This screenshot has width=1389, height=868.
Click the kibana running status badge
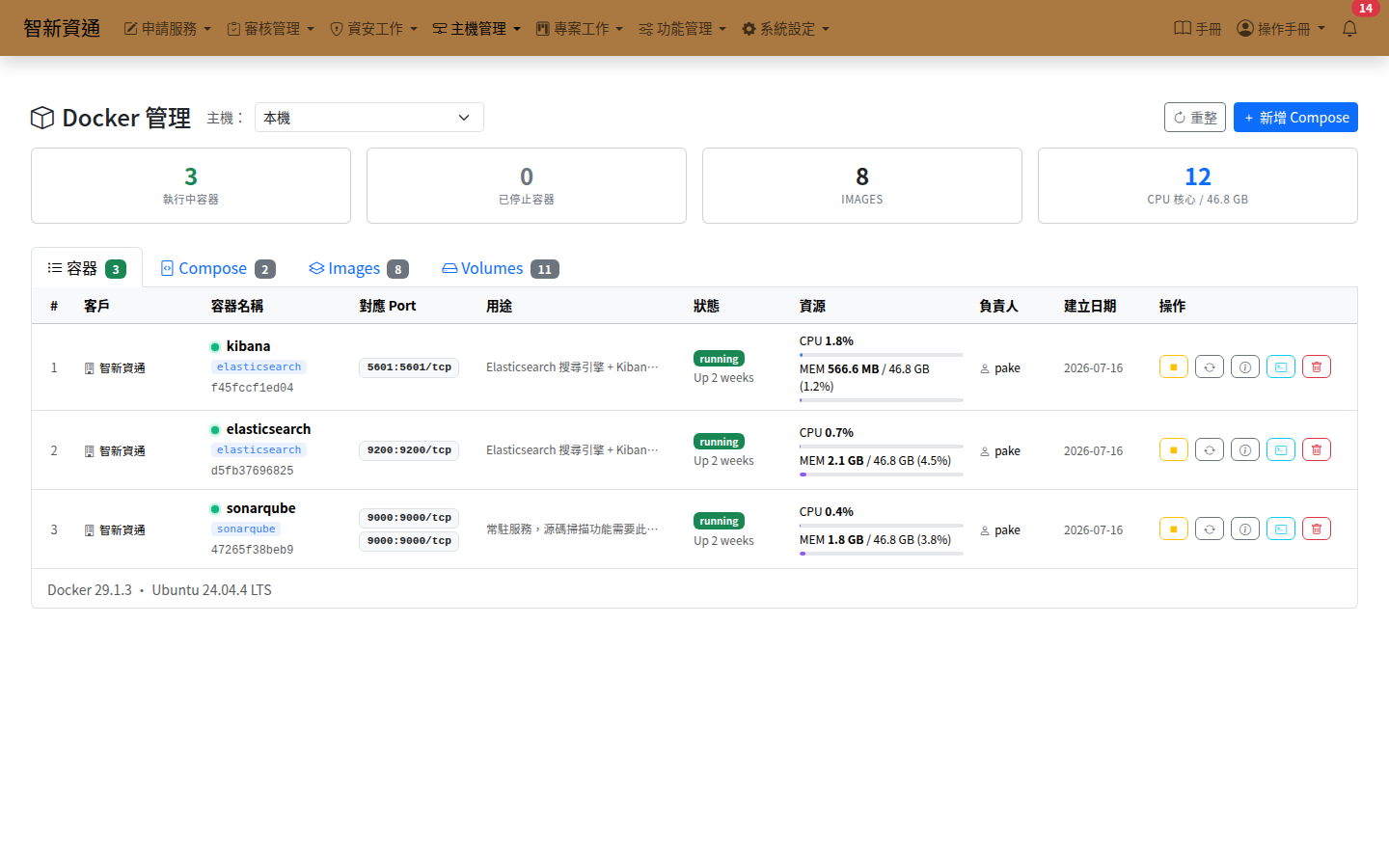pos(719,359)
